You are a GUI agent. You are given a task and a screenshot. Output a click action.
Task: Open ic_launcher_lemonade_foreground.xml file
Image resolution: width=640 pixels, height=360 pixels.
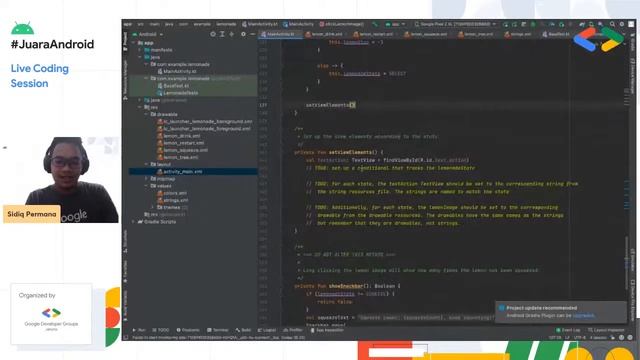pos(204,129)
